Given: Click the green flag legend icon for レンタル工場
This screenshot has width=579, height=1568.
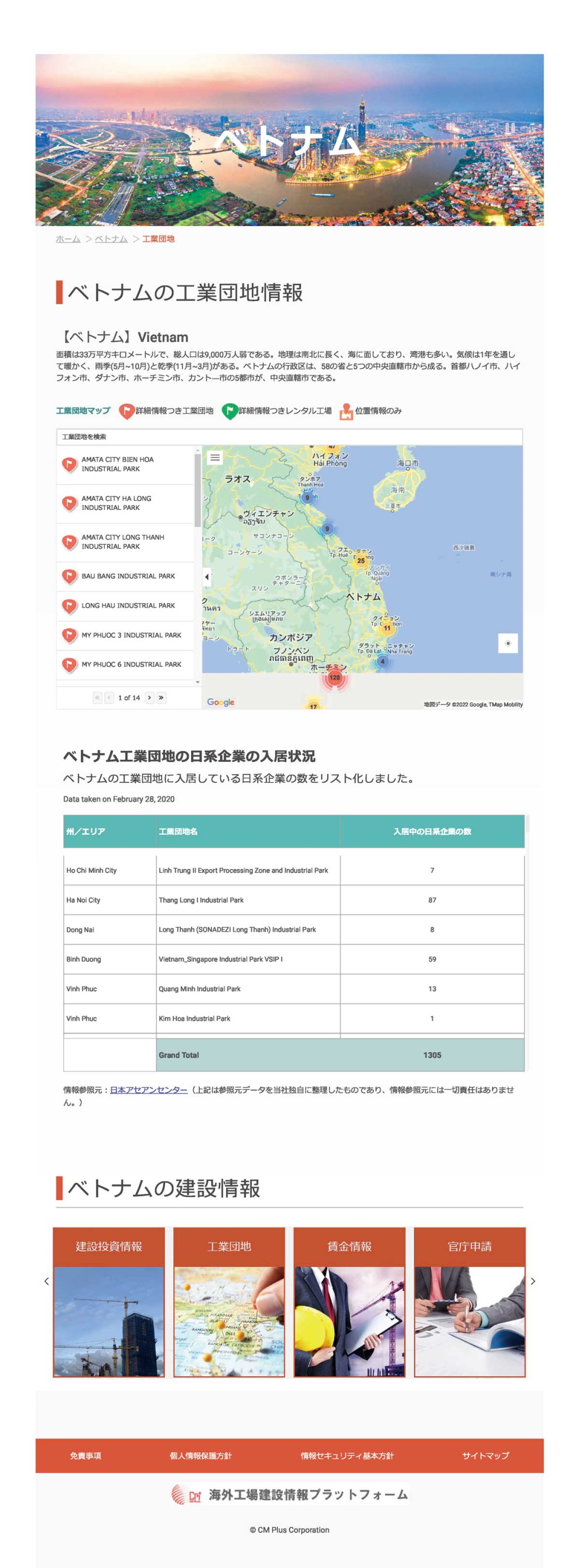Looking at the screenshot, I should tap(229, 411).
